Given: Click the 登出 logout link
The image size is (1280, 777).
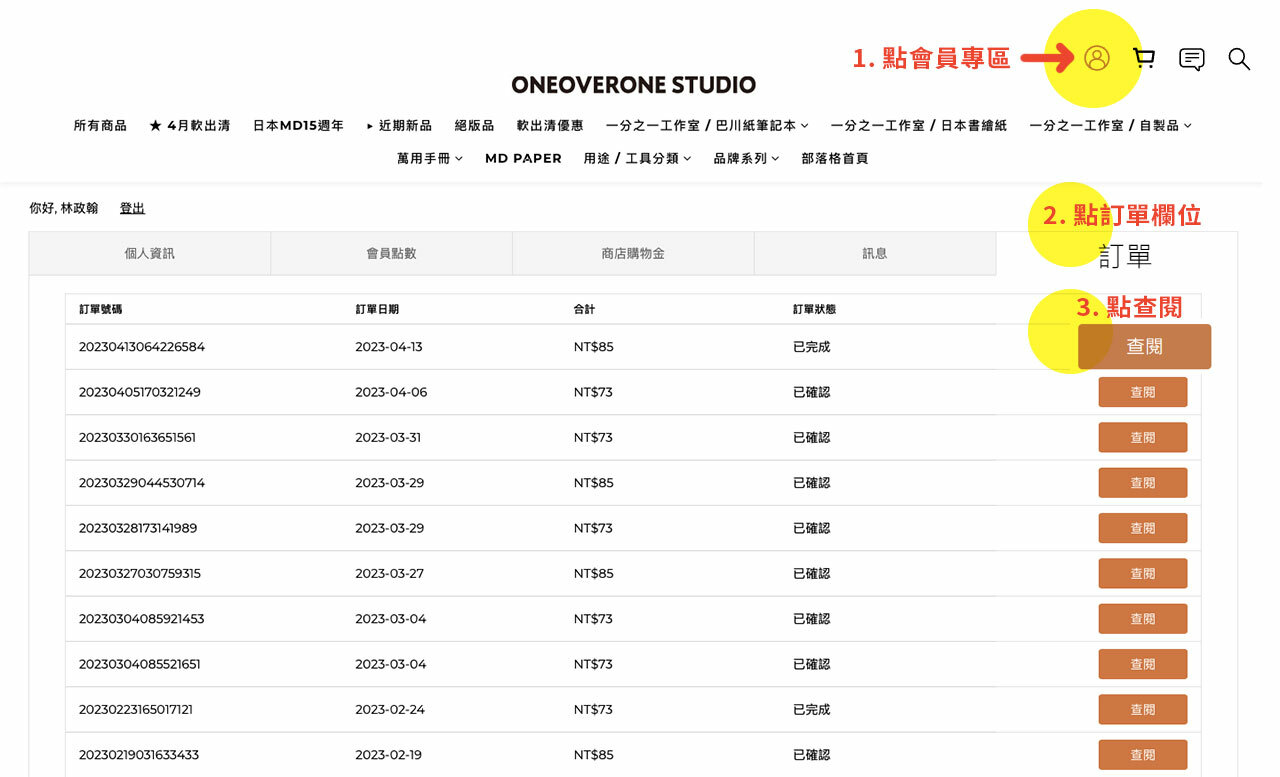Looking at the screenshot, I should point(132,209).
